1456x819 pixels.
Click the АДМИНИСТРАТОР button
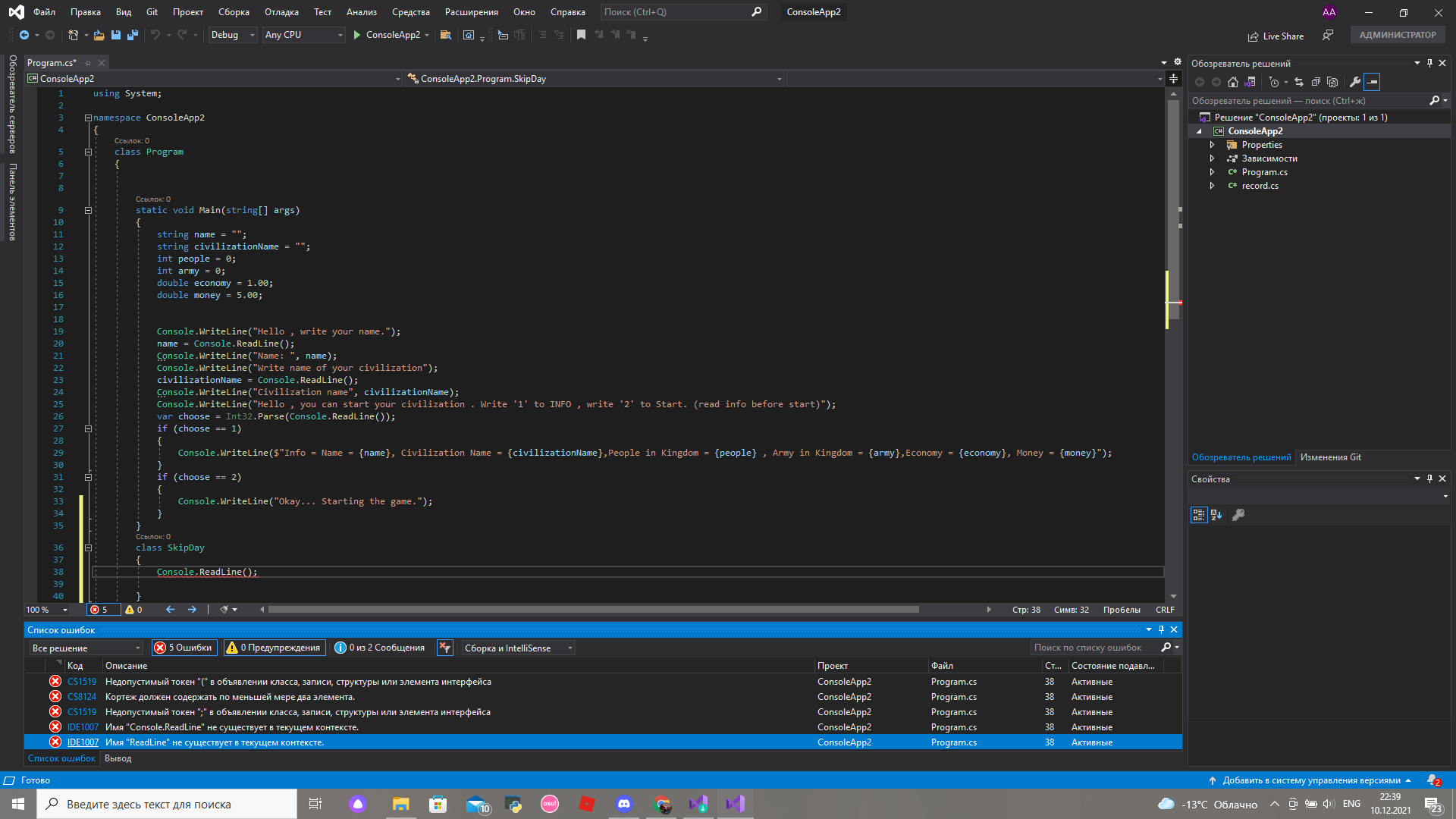1397,35
